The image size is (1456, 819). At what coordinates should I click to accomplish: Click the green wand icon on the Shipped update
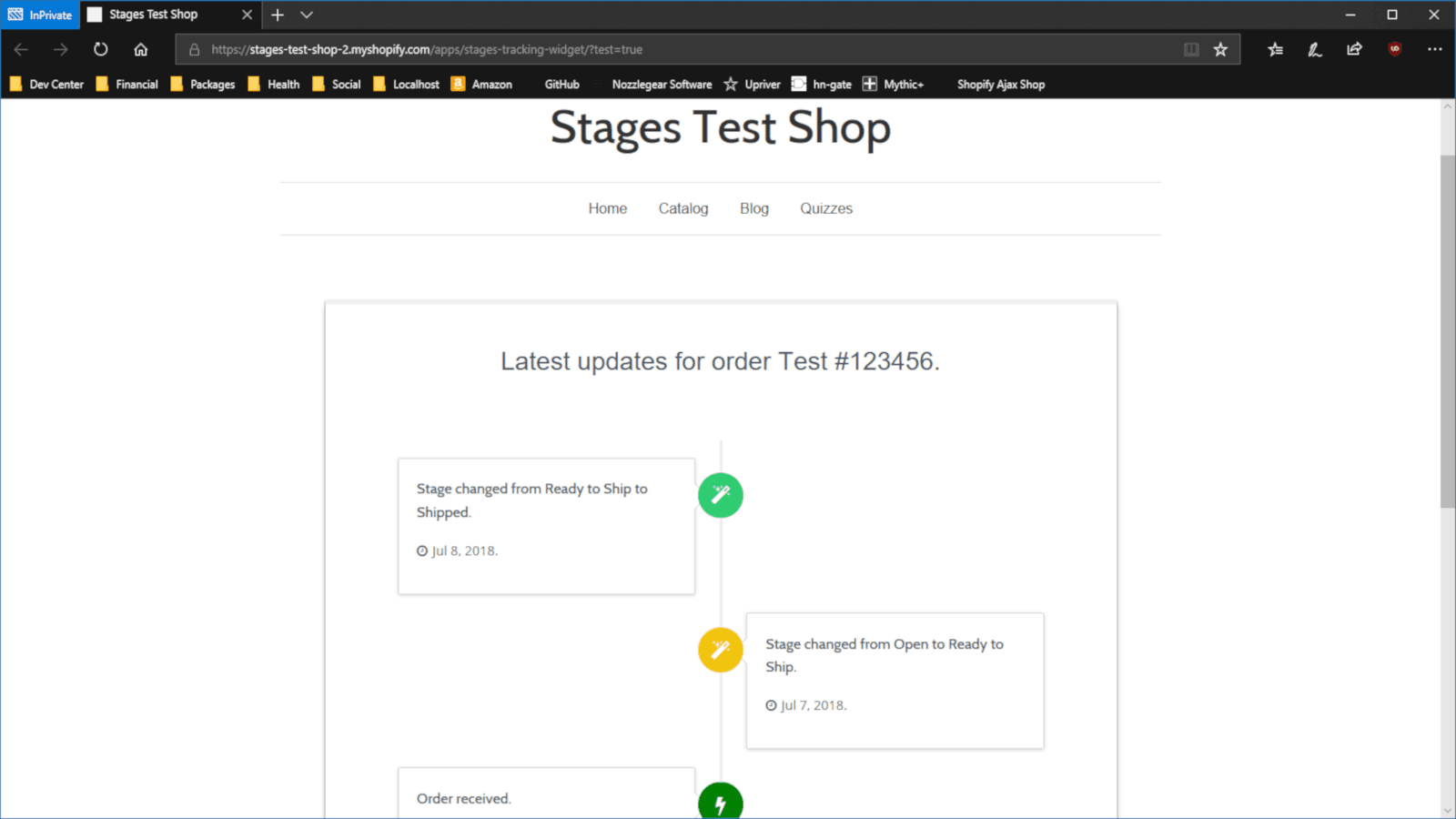(x=720, y=494)
